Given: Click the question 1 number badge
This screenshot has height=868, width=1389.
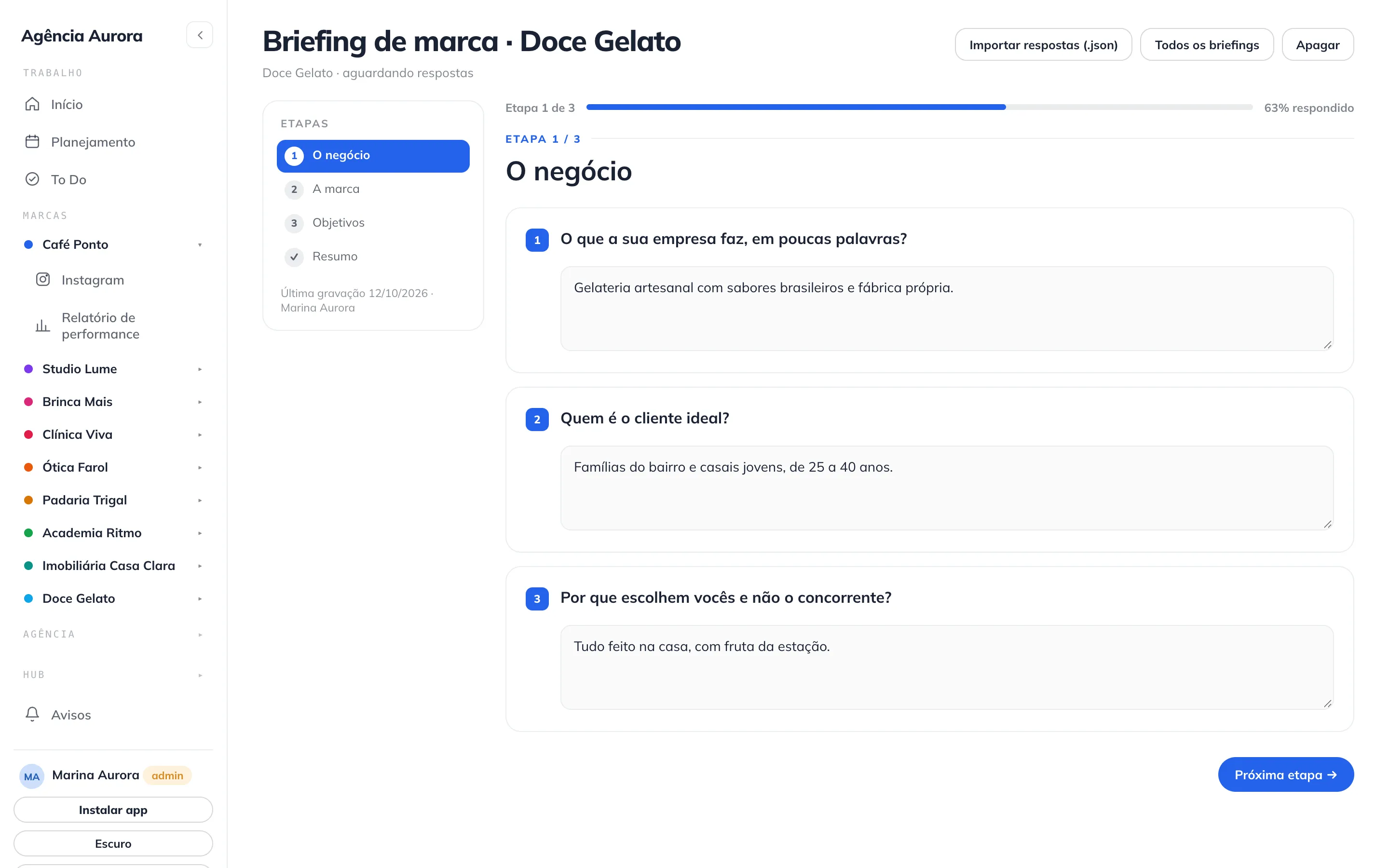Looking at the screenshot, I should 537,240.
